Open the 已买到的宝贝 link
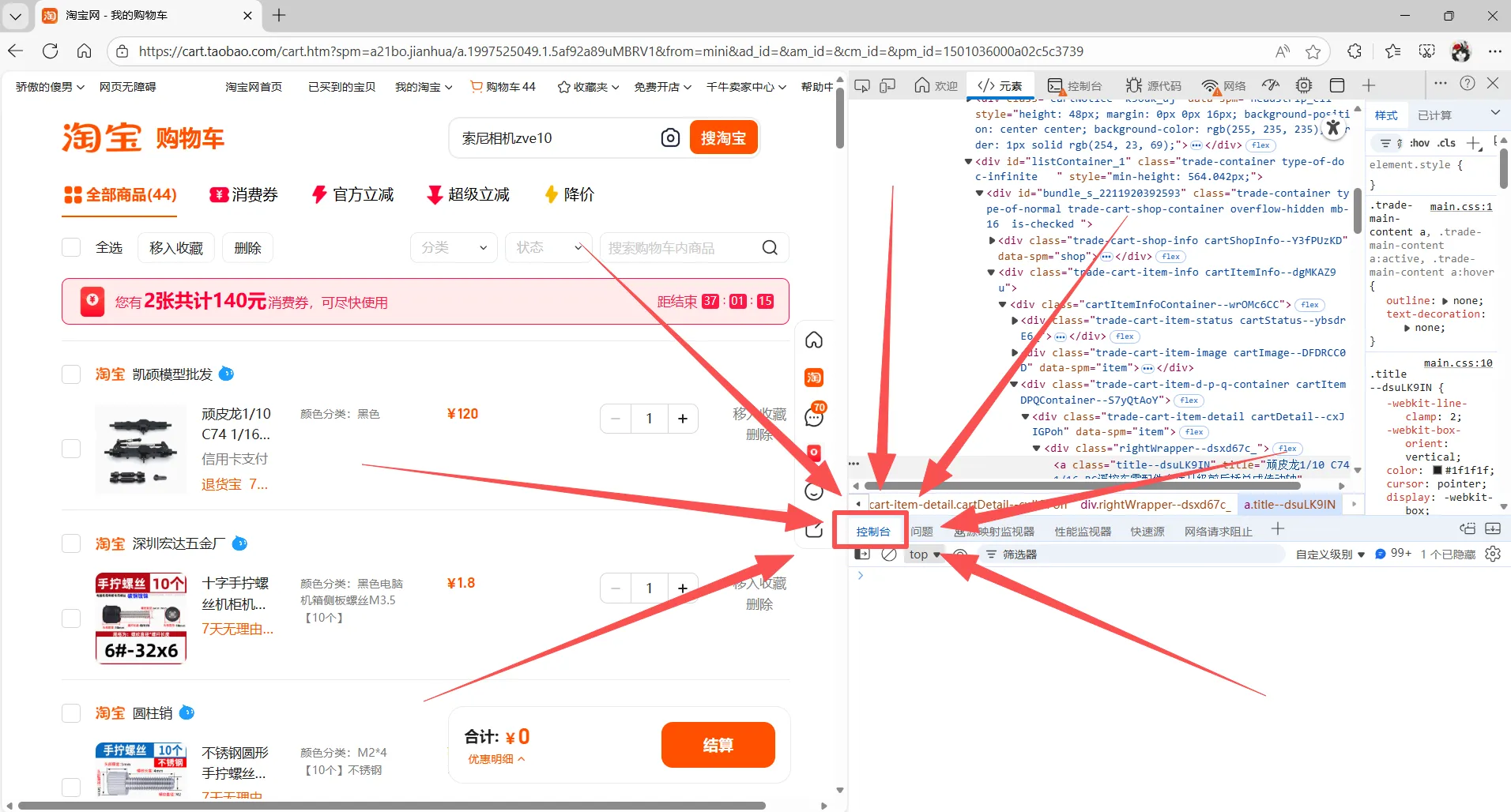The width and height of the screenshot is (1511, 812). (x=341, y=87)
